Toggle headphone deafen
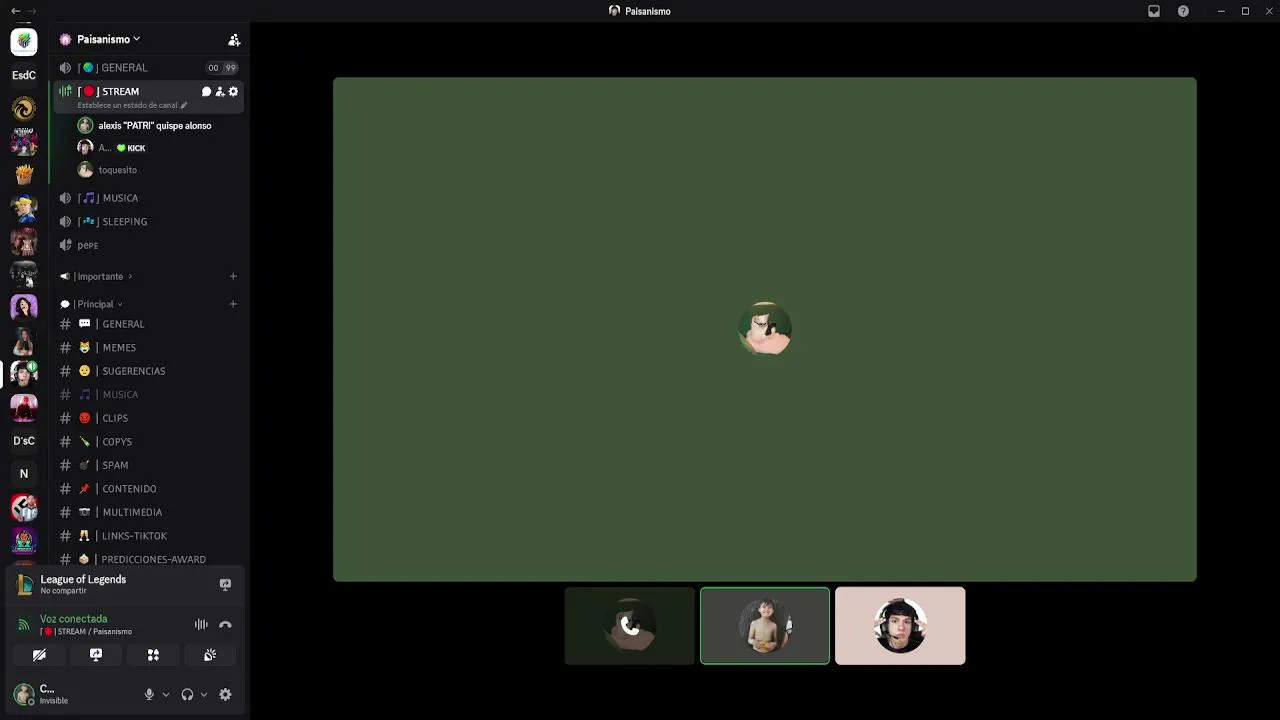 click(x=187, y=695)
